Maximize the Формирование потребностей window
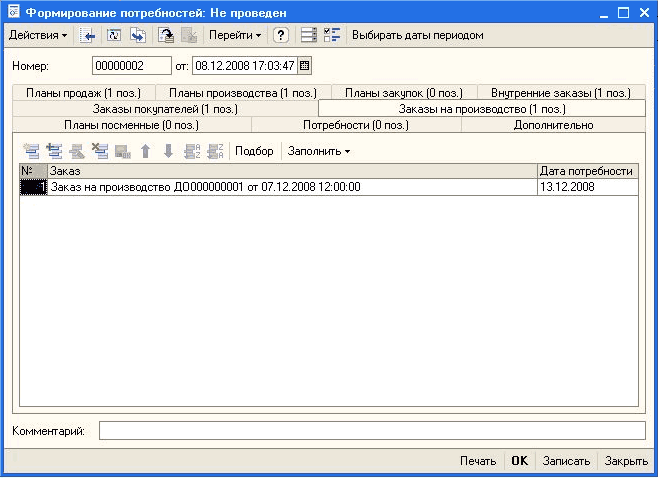This screenshot has width=658, height=478. tap(624, 13)
